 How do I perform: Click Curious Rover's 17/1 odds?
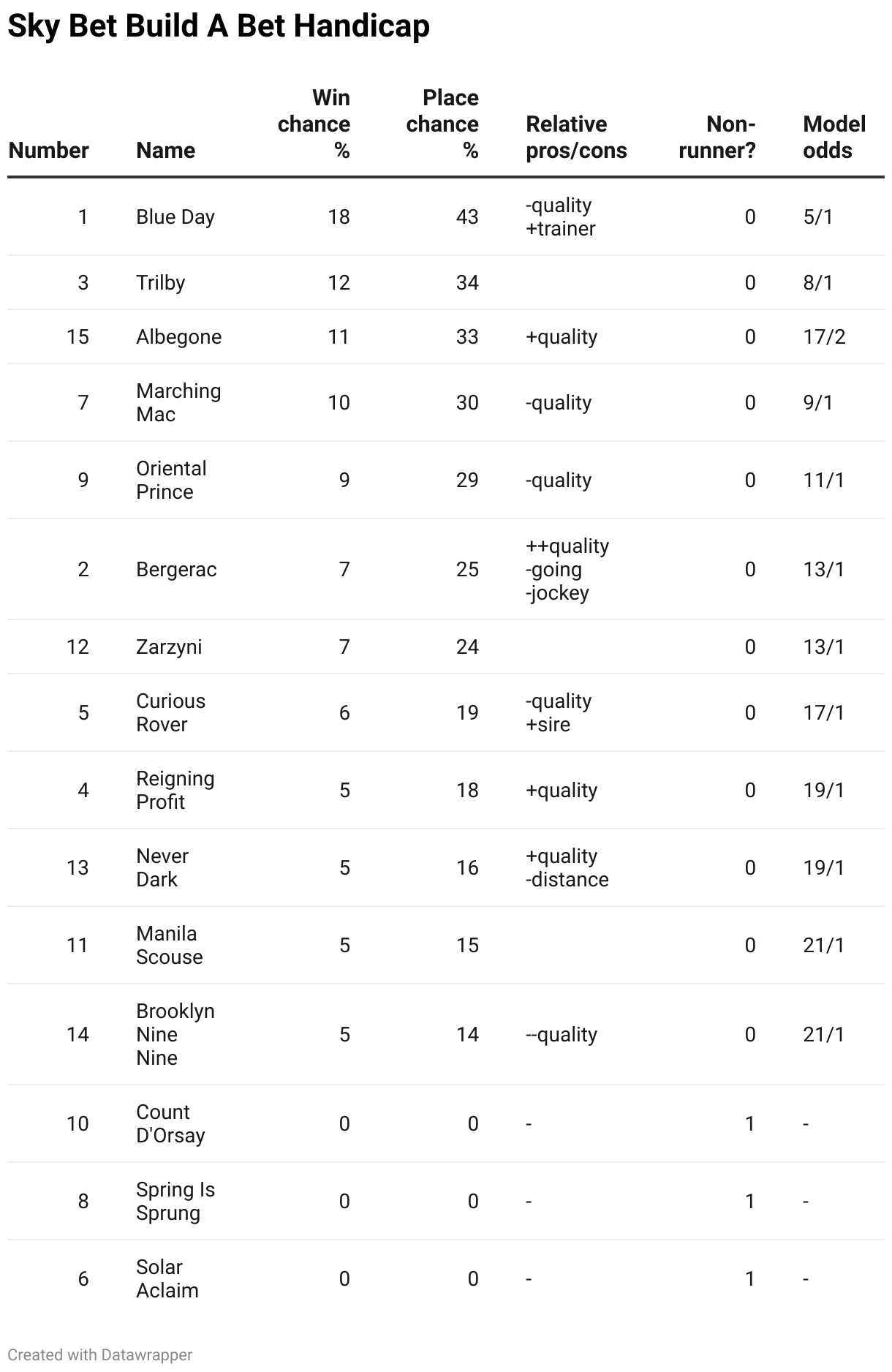tap(823, 713)
